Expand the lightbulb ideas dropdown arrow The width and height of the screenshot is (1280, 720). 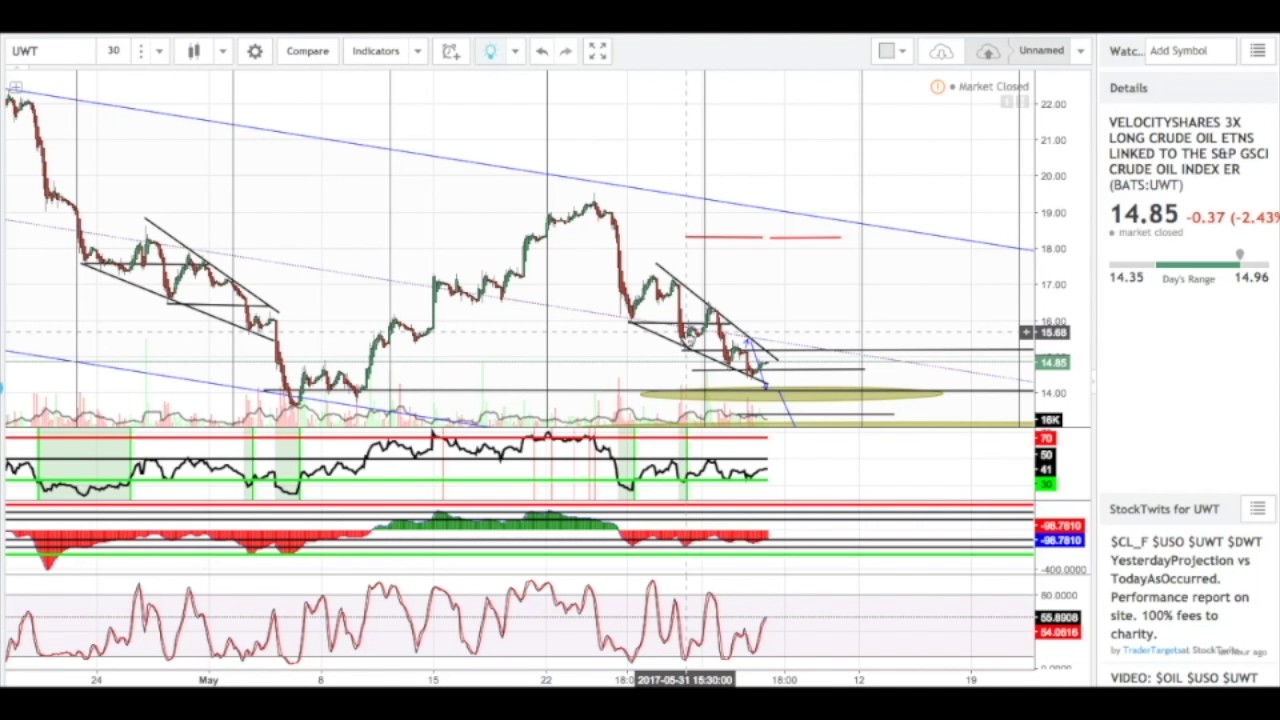pos(515,51)
